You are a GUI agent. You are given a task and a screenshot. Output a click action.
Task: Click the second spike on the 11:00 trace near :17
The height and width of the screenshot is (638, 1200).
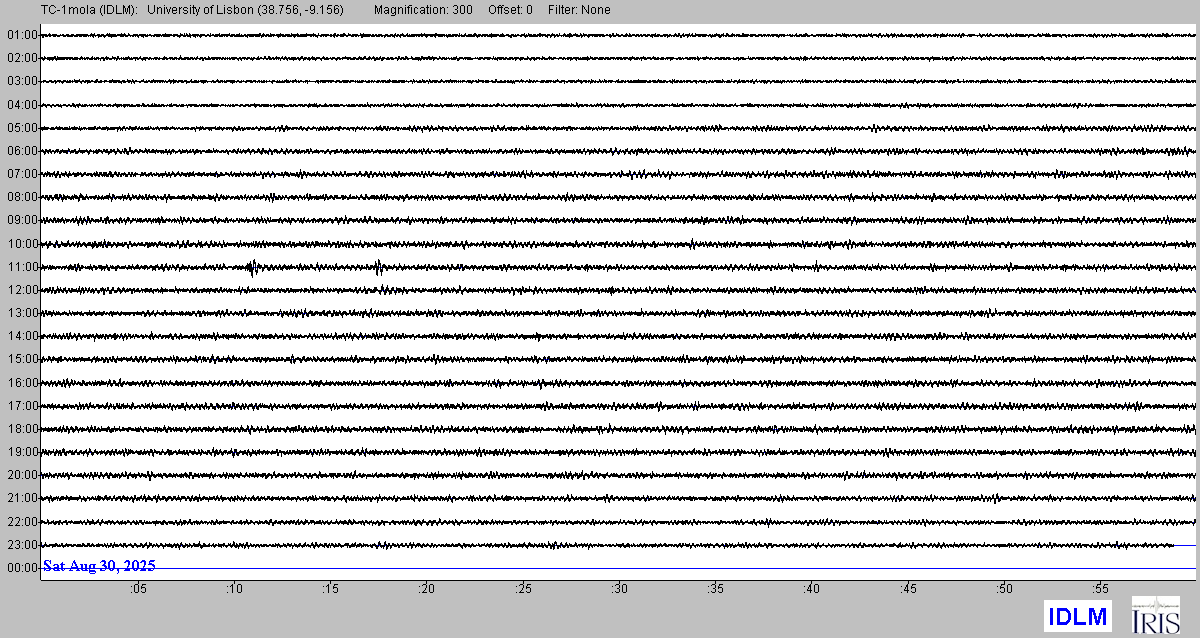(379, 266)
